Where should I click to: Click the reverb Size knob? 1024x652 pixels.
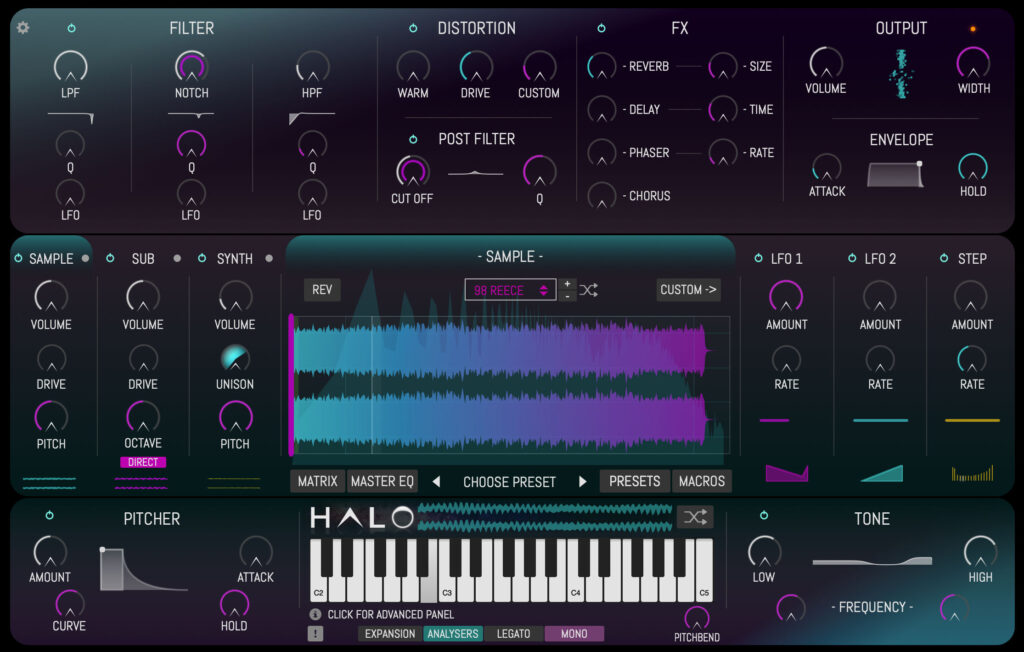point(723,67)
